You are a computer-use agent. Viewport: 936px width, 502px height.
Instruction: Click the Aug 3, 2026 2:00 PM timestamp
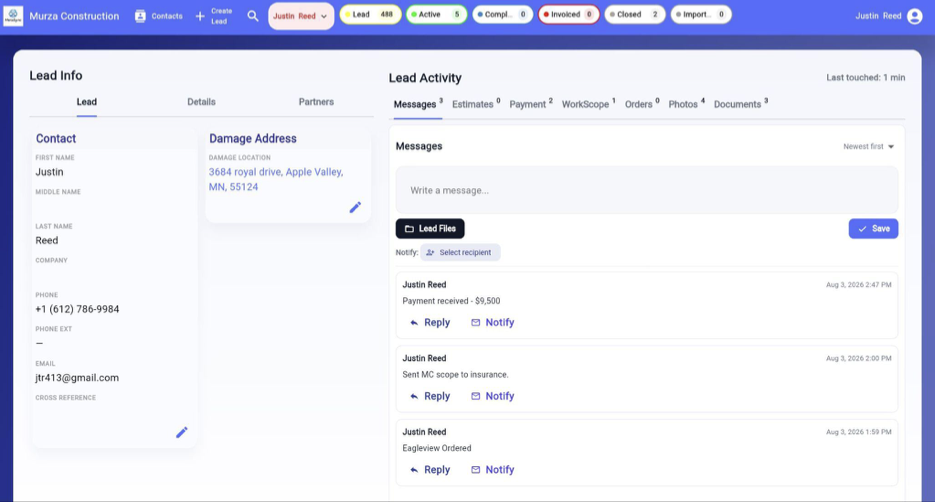point(858,358)
